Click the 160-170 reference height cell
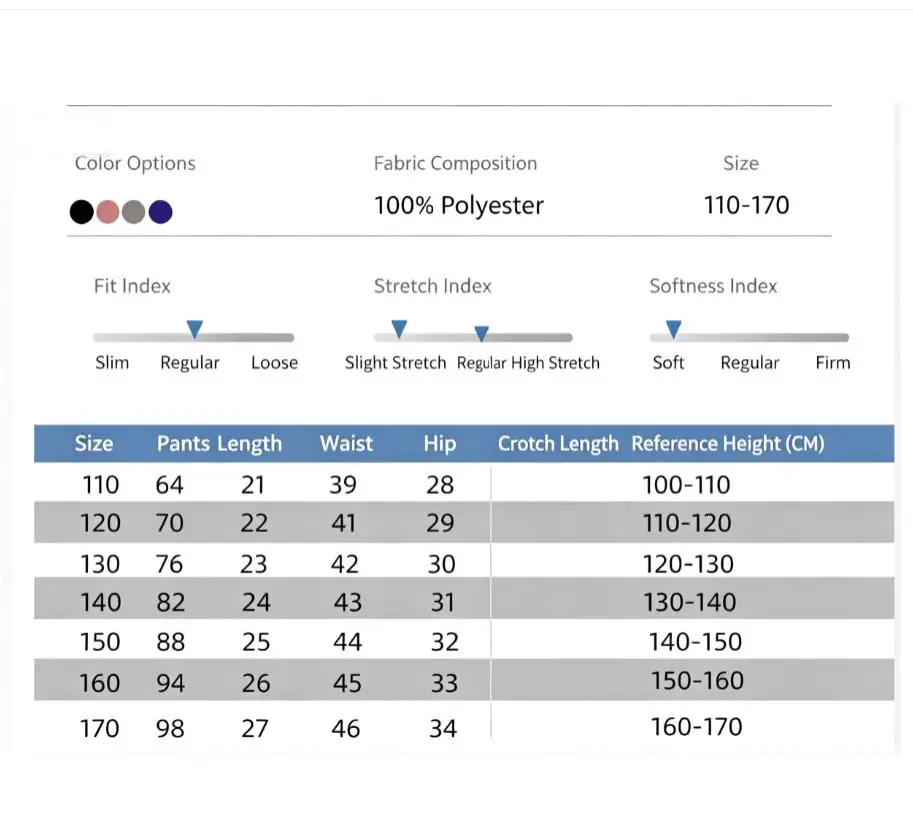The image size is (913, 839). point(696,727)
